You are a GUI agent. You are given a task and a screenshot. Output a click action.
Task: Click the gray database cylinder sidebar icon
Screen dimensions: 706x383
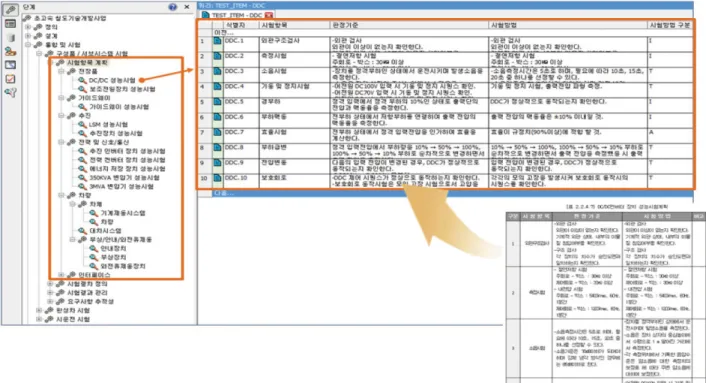click(11, 37)
